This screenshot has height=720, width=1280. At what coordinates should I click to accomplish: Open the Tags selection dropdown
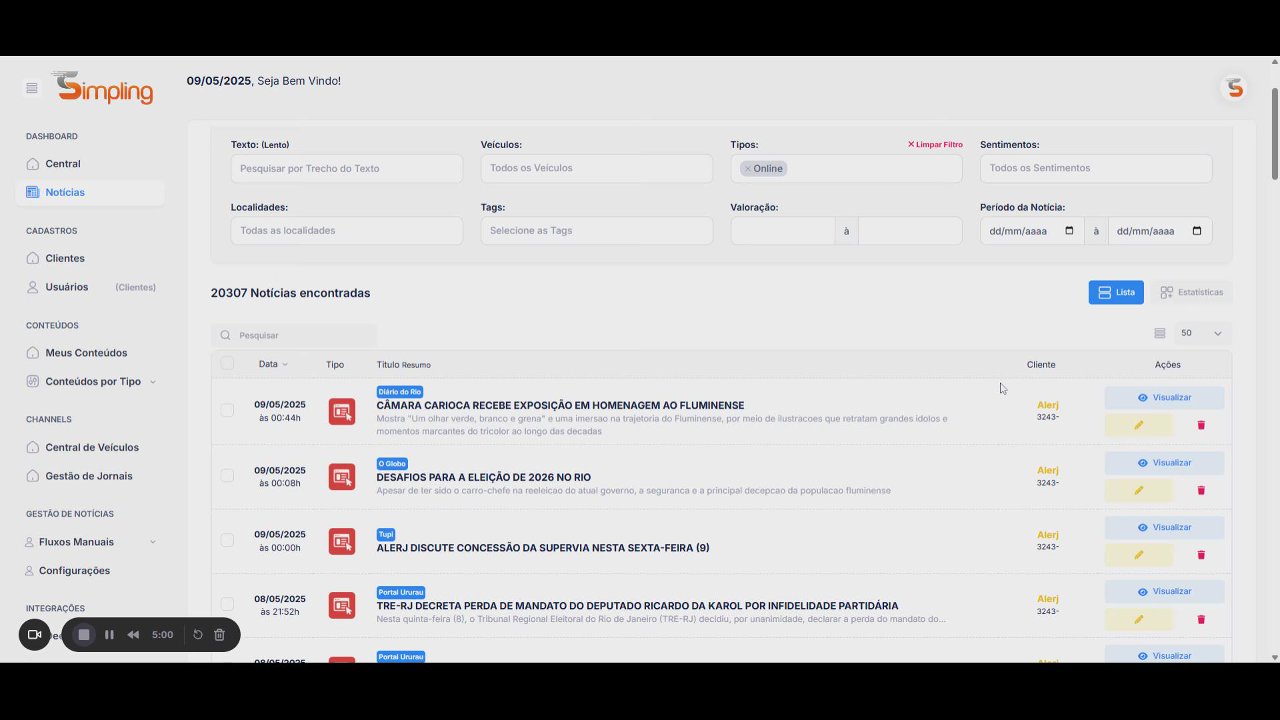click(597, 230)
